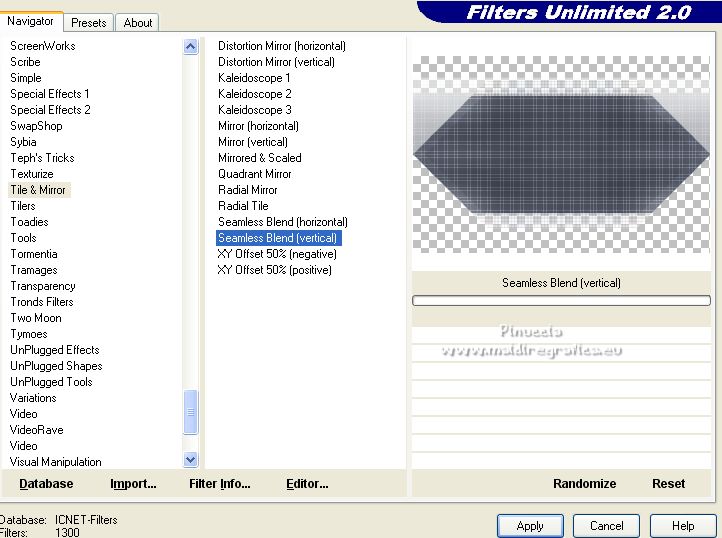The width and height of the screenshot is (722, 538).
Task: Select Special Effects 1 category
Action: click(50, 94)
